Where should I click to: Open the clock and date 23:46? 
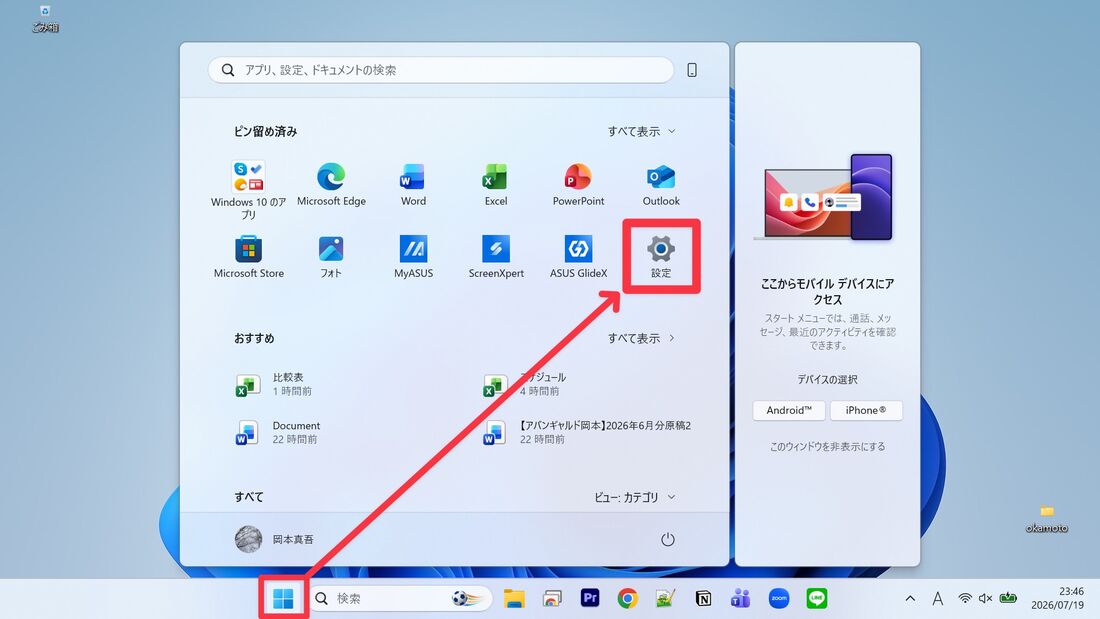(x=1057, y=598)
